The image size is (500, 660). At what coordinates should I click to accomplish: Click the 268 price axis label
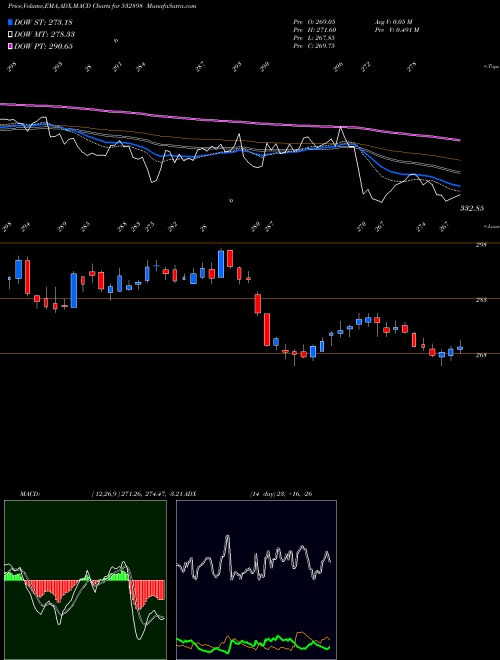click(481, 355)
